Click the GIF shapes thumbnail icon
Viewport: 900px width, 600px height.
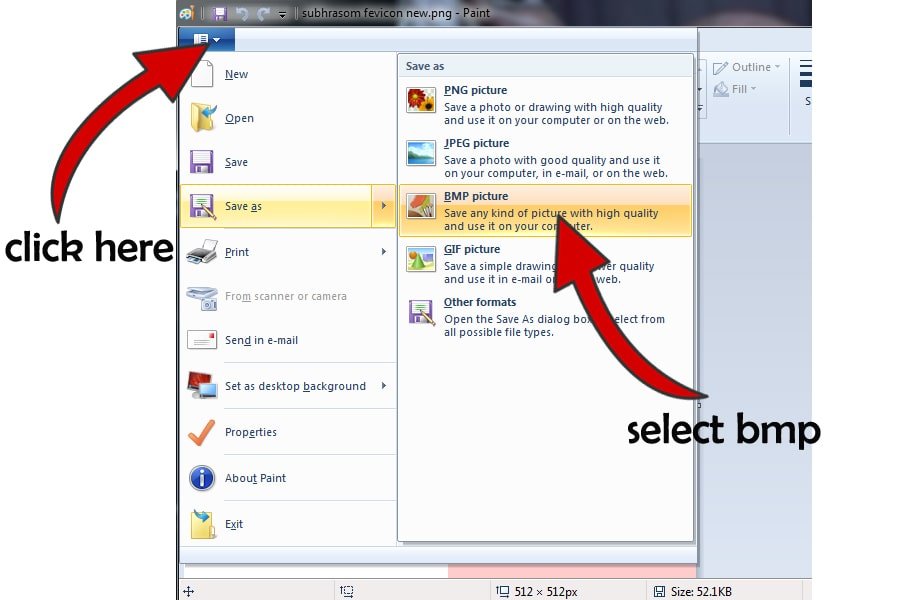point(421,259)
